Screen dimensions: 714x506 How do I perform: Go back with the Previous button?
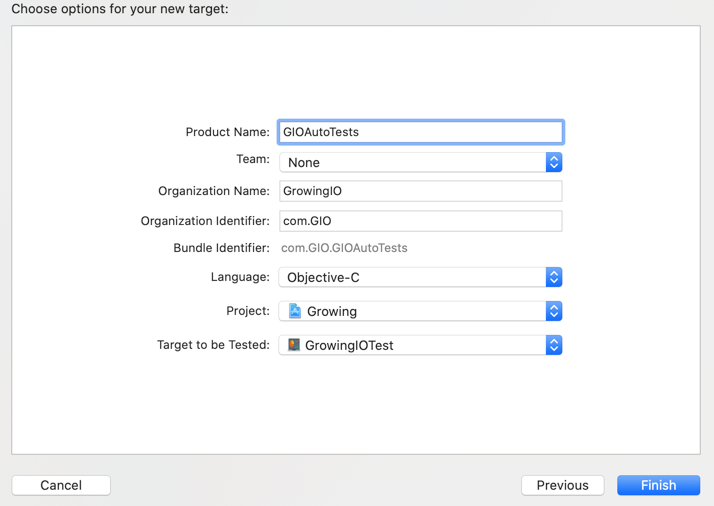click(x=562, y=485)
